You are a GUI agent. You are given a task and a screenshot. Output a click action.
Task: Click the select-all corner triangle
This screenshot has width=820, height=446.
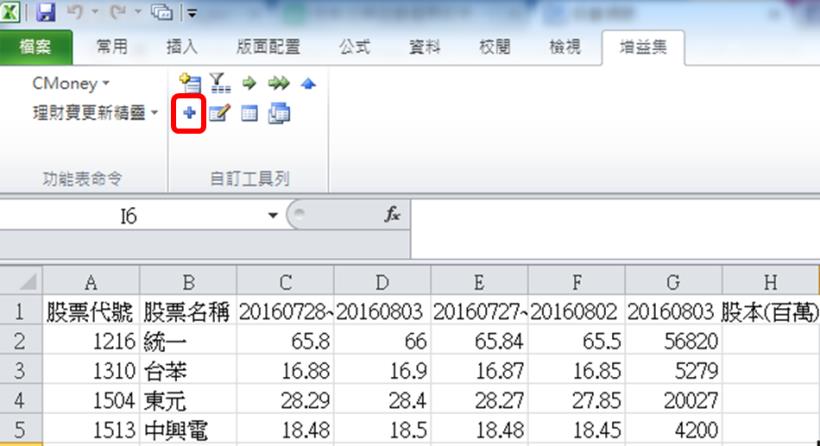tap(21, 281)
